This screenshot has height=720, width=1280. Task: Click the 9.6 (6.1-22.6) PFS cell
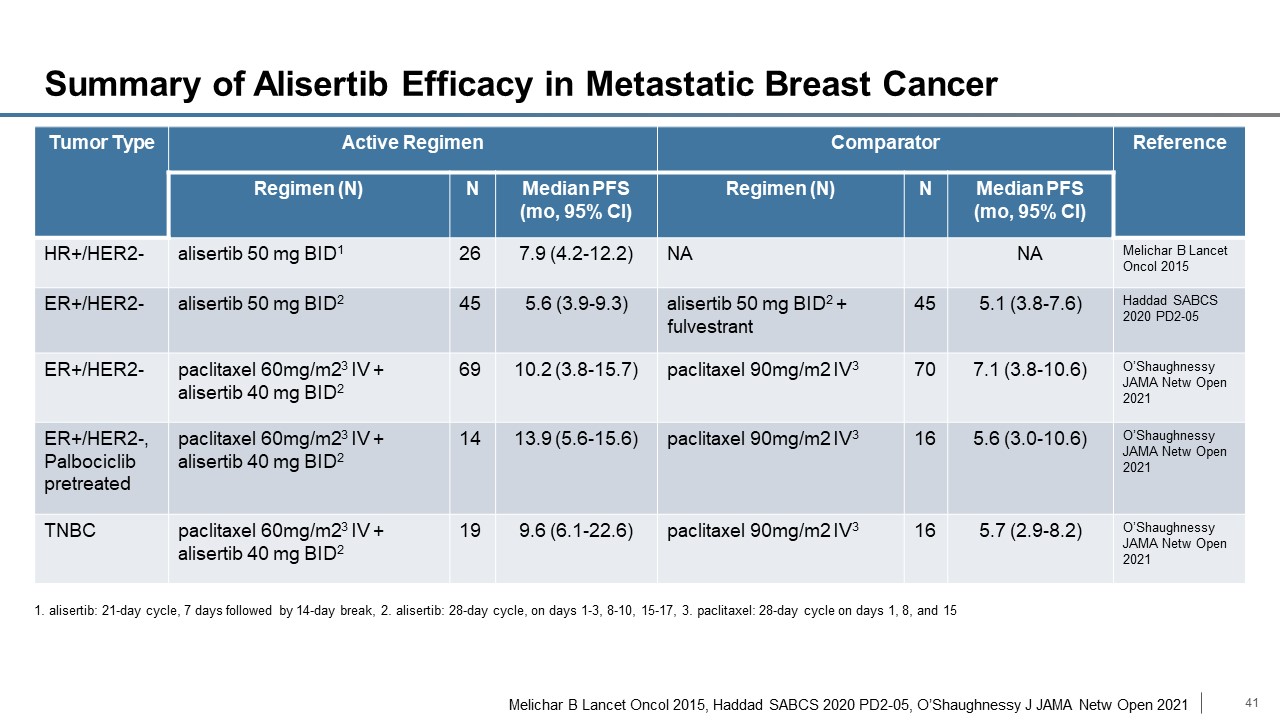575,531
